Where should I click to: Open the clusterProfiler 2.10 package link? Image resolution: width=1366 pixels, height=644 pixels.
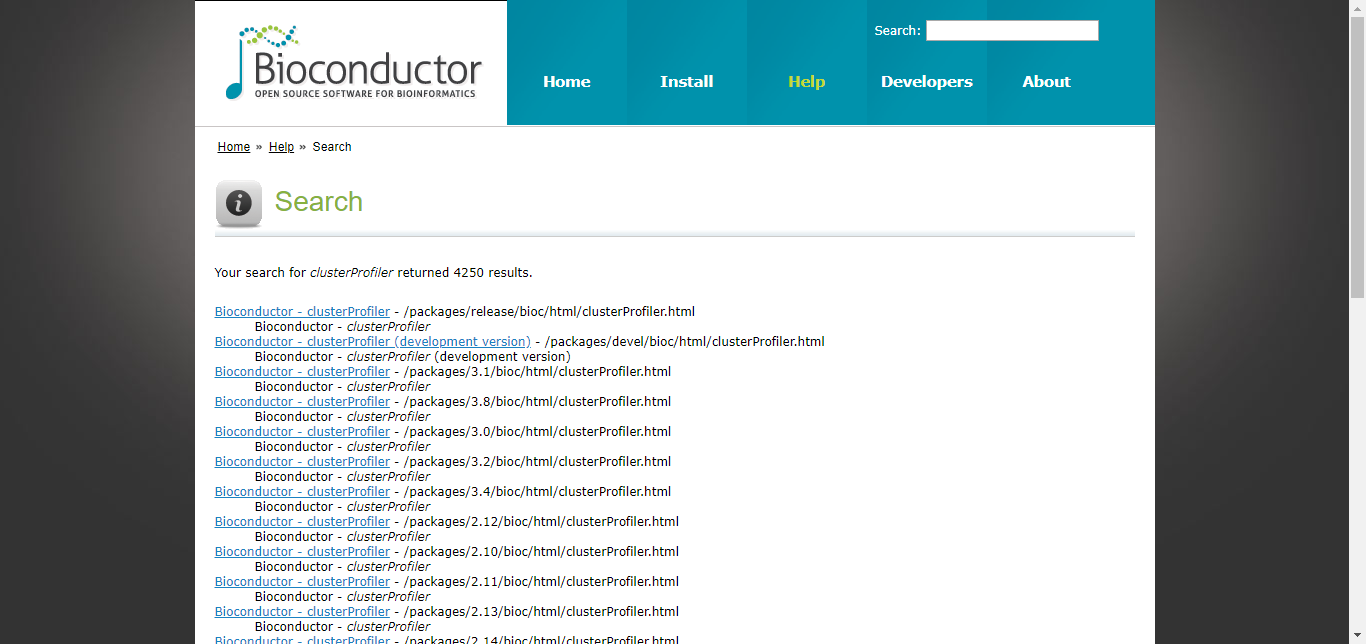coord(302,551)
